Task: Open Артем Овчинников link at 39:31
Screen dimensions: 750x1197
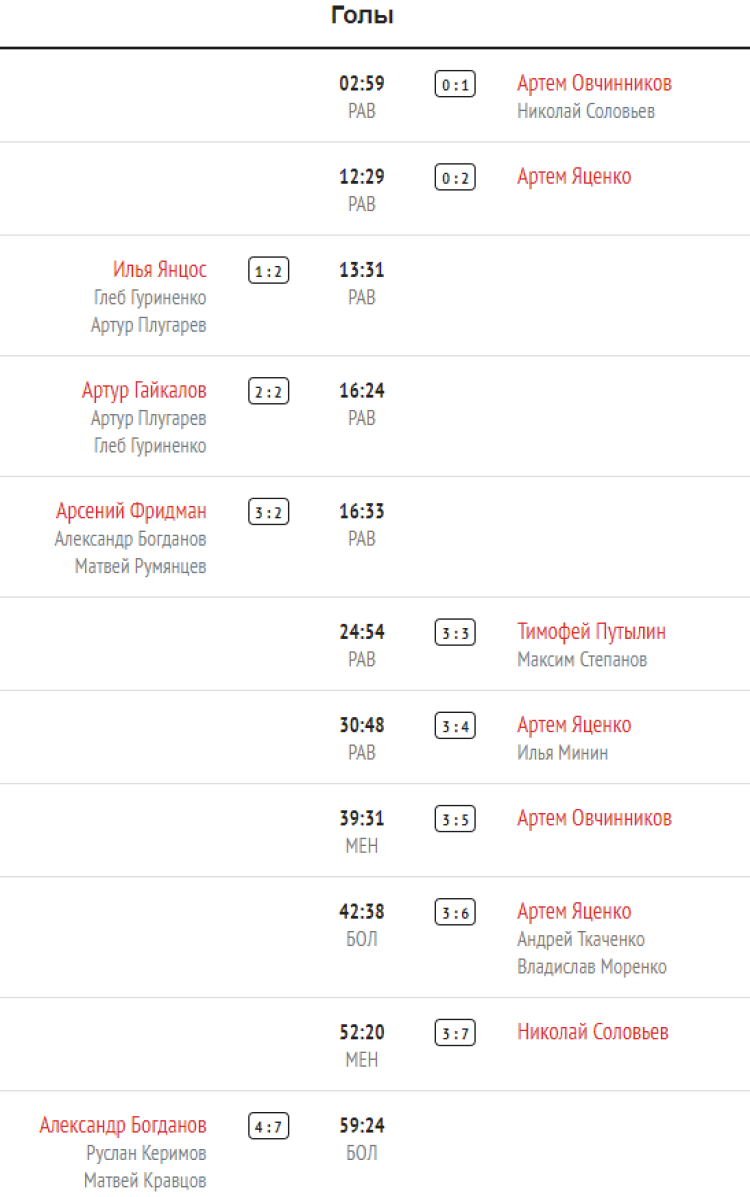Action: (594, 818)
